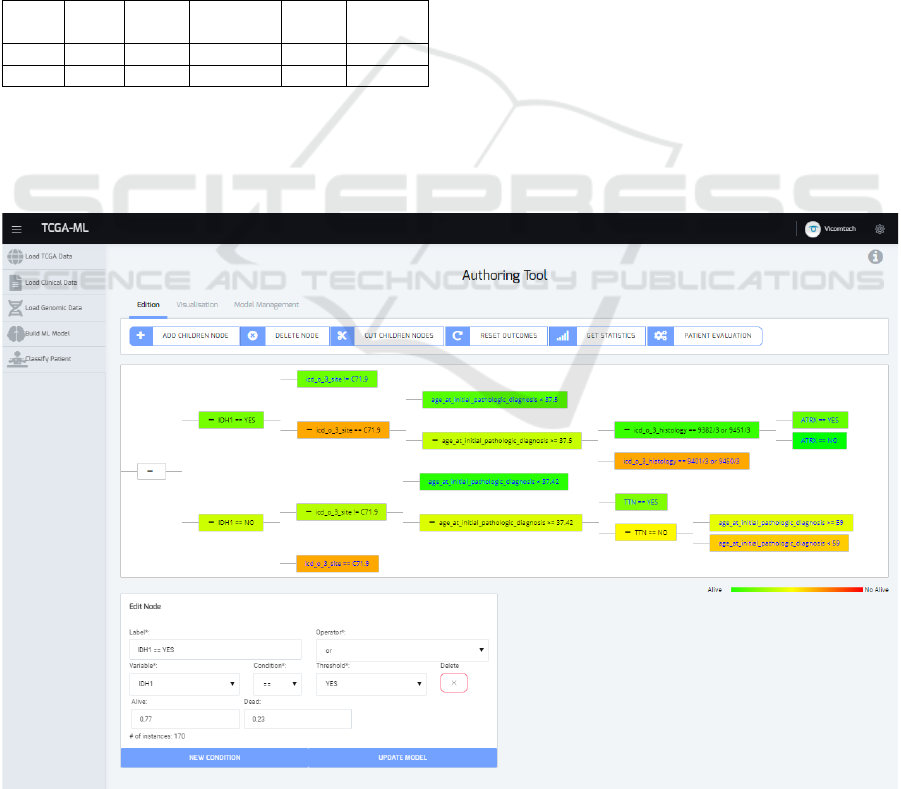Click the Load Genomic Data DNA icon

click(x=15, y=307)
